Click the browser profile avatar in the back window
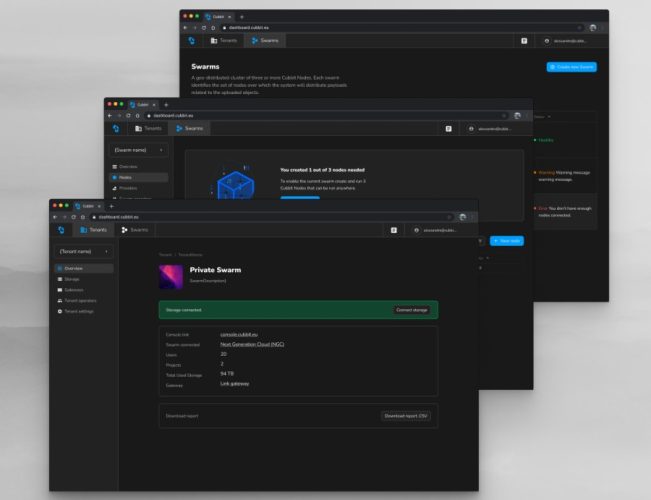The height and width of the screenshot is (500, 651). [593, 28]
